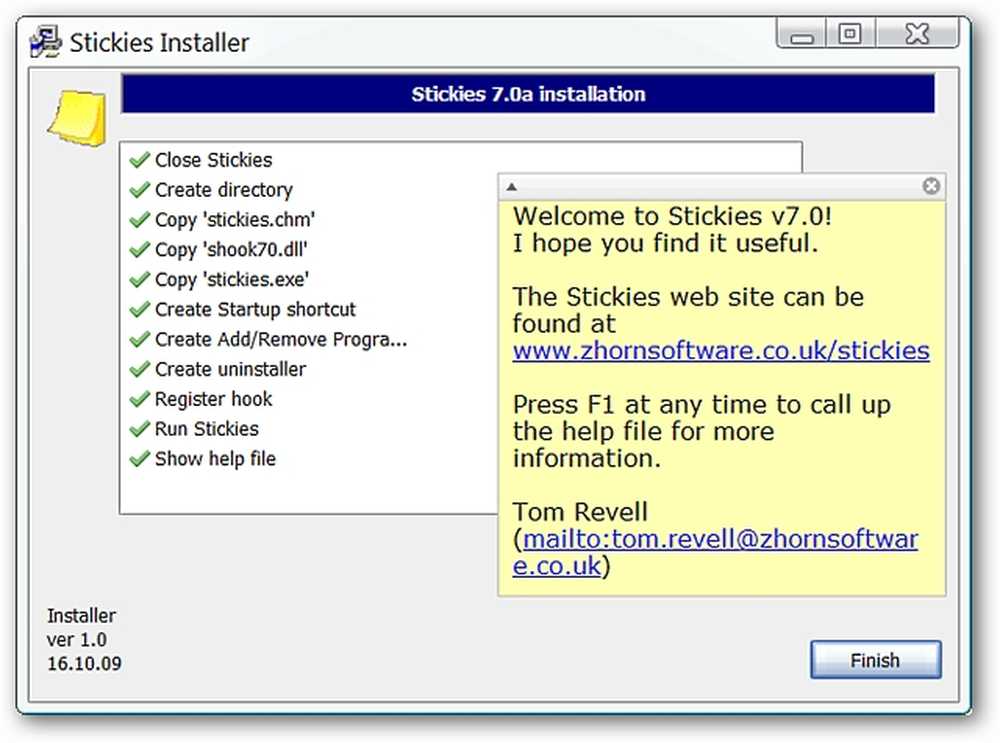
Task: Click the yellow sticky note pad icon
Action: click(x=77, y=119)
